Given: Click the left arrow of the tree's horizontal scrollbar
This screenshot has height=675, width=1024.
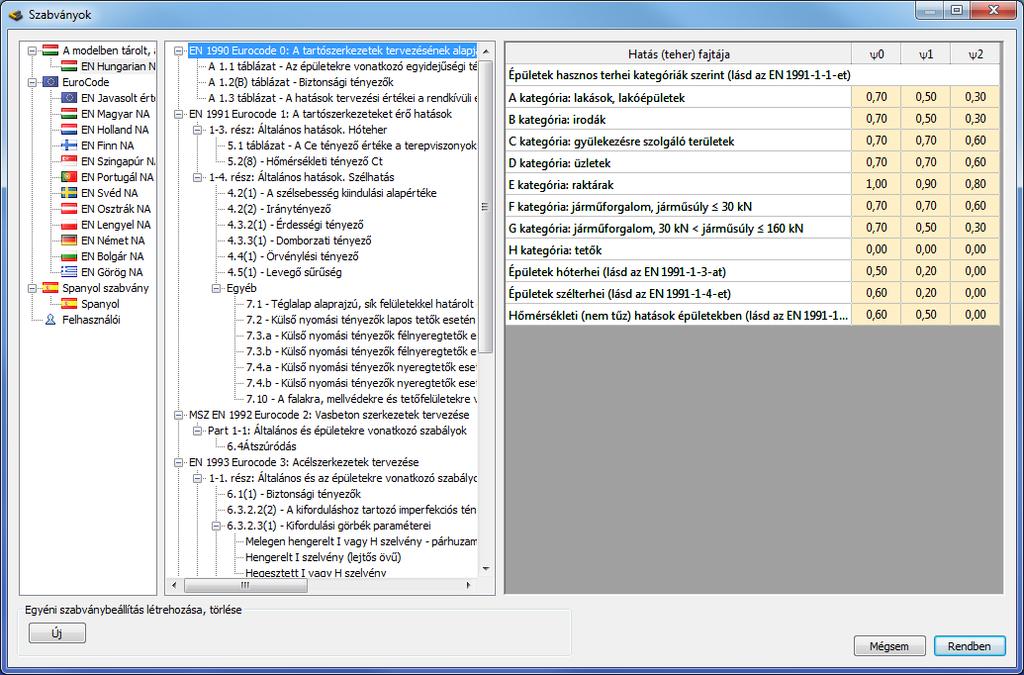Looking at the screenshot, I should pyautogui.click(x=174, y=586).
